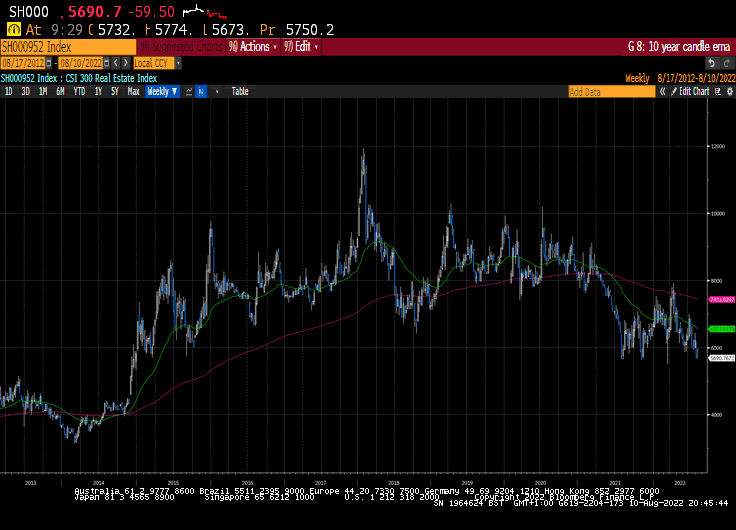Screen dimensions: 736x530
Task: Click the start date field 08/17/2012
Action: pyautogui.click(x=23, y=63)
